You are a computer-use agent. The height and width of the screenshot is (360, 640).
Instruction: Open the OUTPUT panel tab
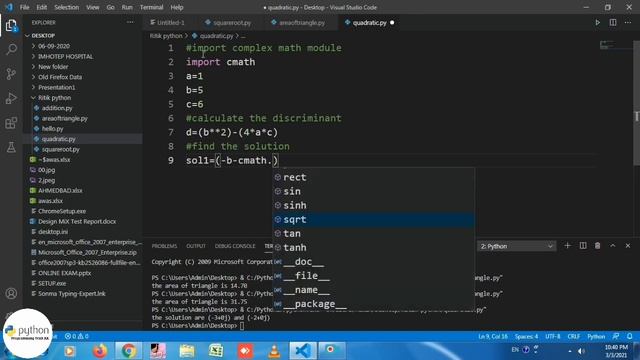point(196,246)
